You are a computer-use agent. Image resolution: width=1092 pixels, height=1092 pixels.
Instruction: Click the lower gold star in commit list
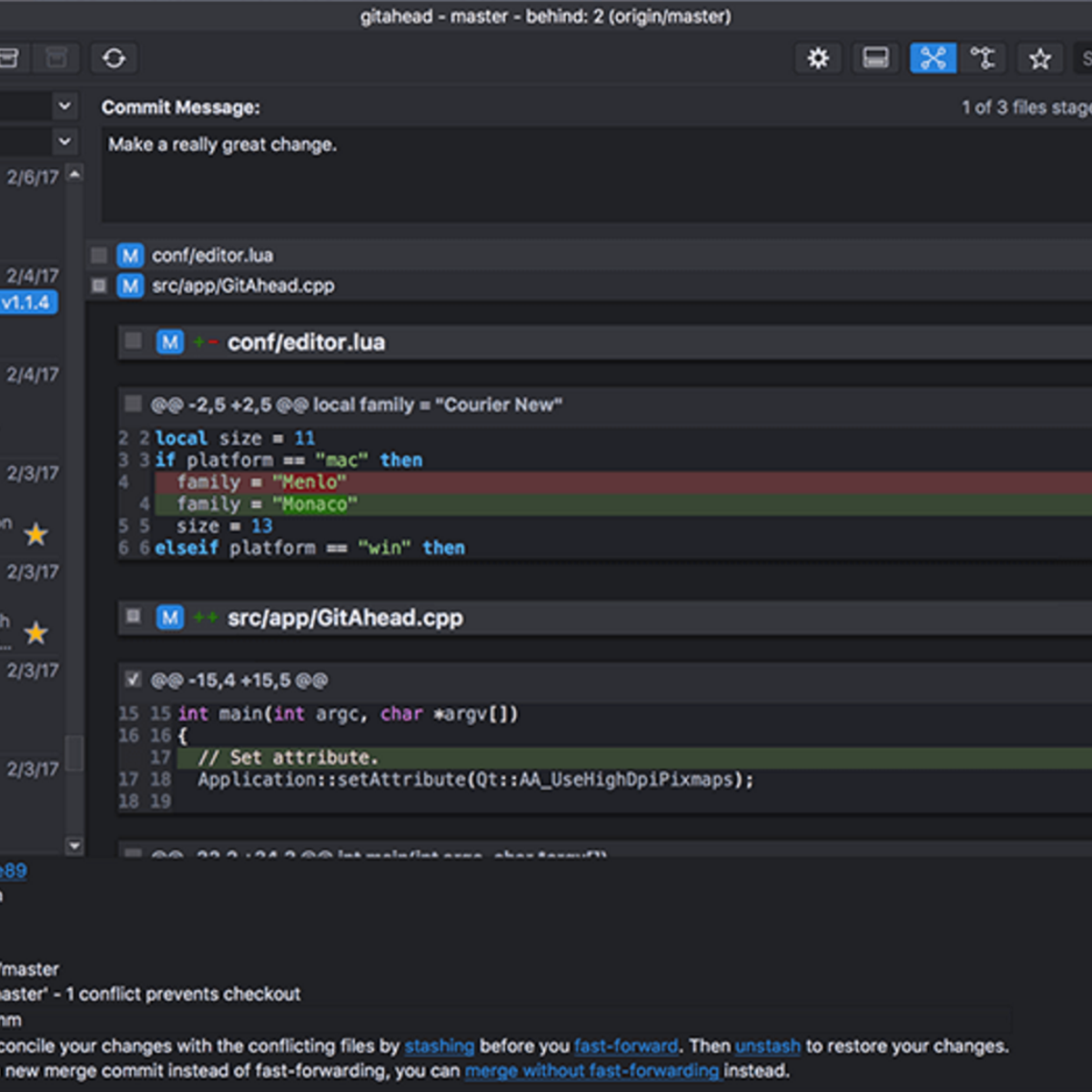point(35,632)
